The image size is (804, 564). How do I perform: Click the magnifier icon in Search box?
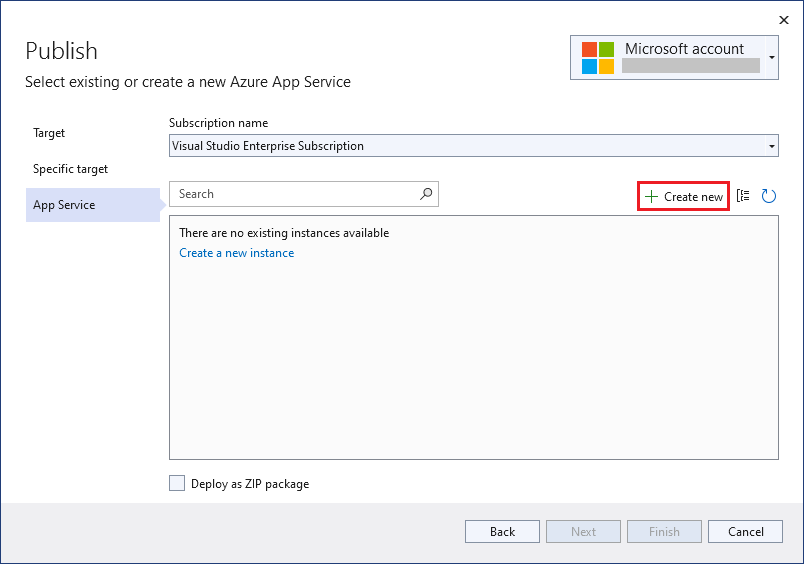click(x=426, y=194)
